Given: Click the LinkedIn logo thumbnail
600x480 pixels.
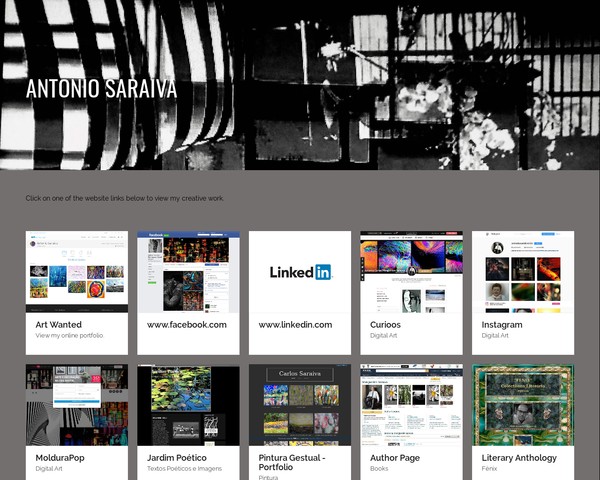Looking at the screenshot, I should tap(300, 272).
